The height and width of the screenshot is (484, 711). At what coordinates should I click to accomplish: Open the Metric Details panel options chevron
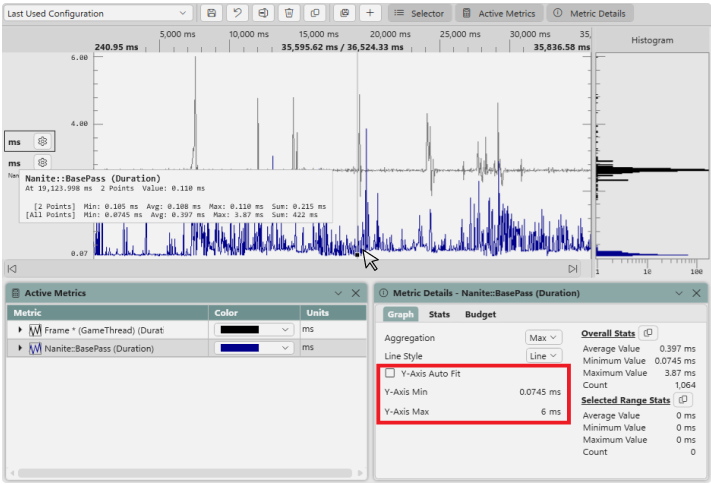tap(679, 293)
